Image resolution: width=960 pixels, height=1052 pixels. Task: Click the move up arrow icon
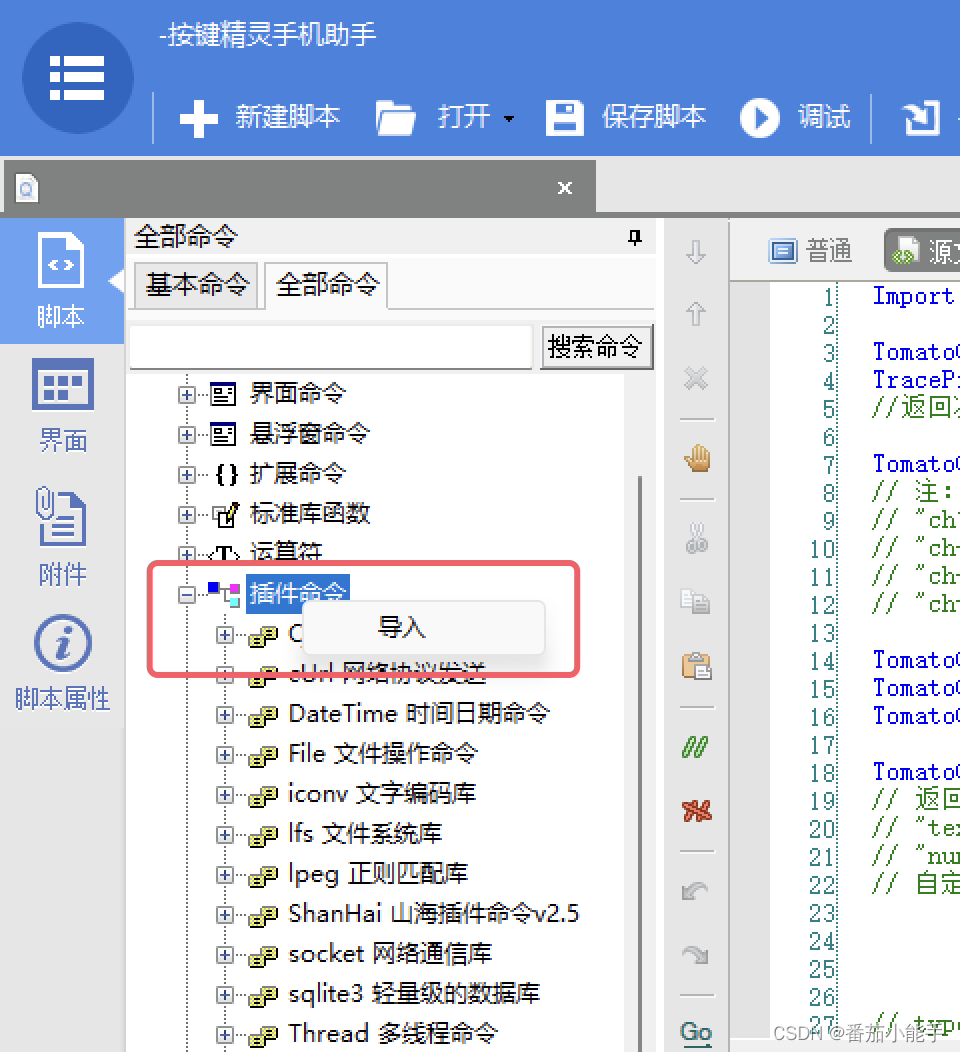696,314
